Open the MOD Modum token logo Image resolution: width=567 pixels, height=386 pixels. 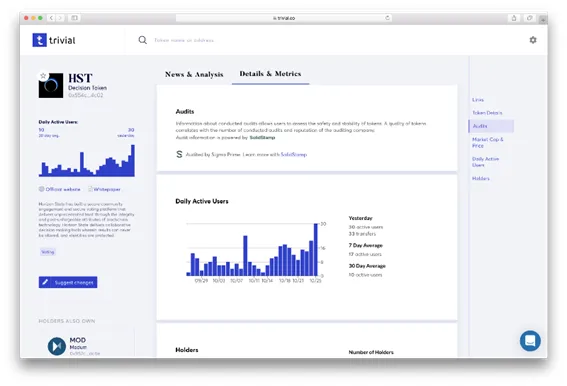click(57, 346)
